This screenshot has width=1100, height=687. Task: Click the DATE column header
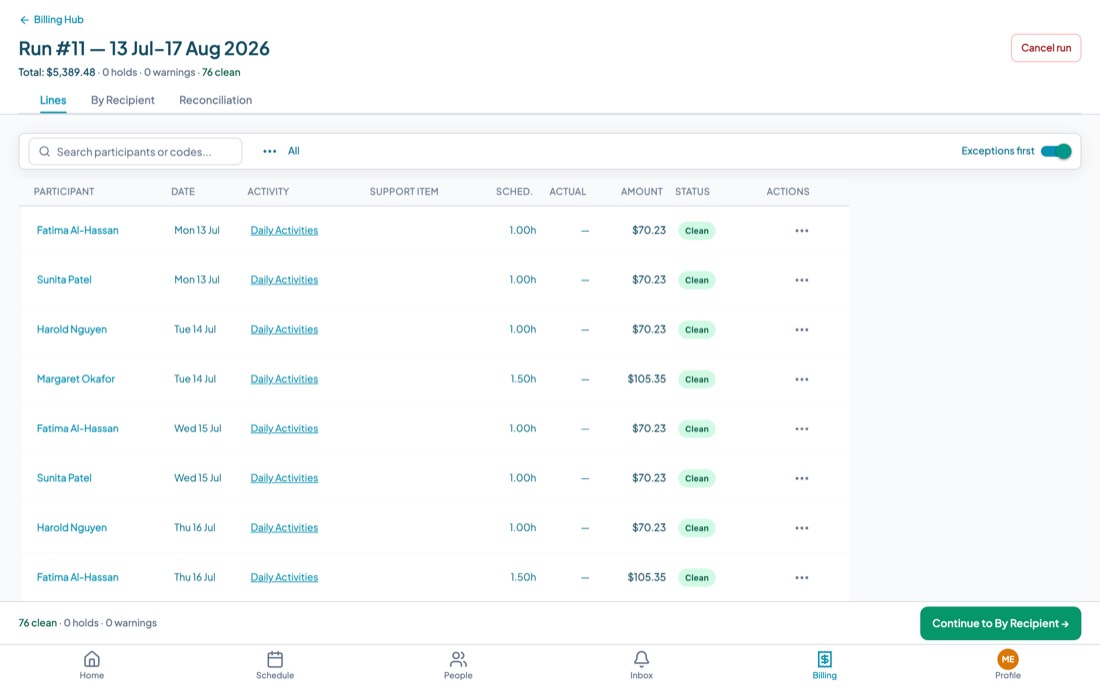pyautogui.click(x=183, y=192)
